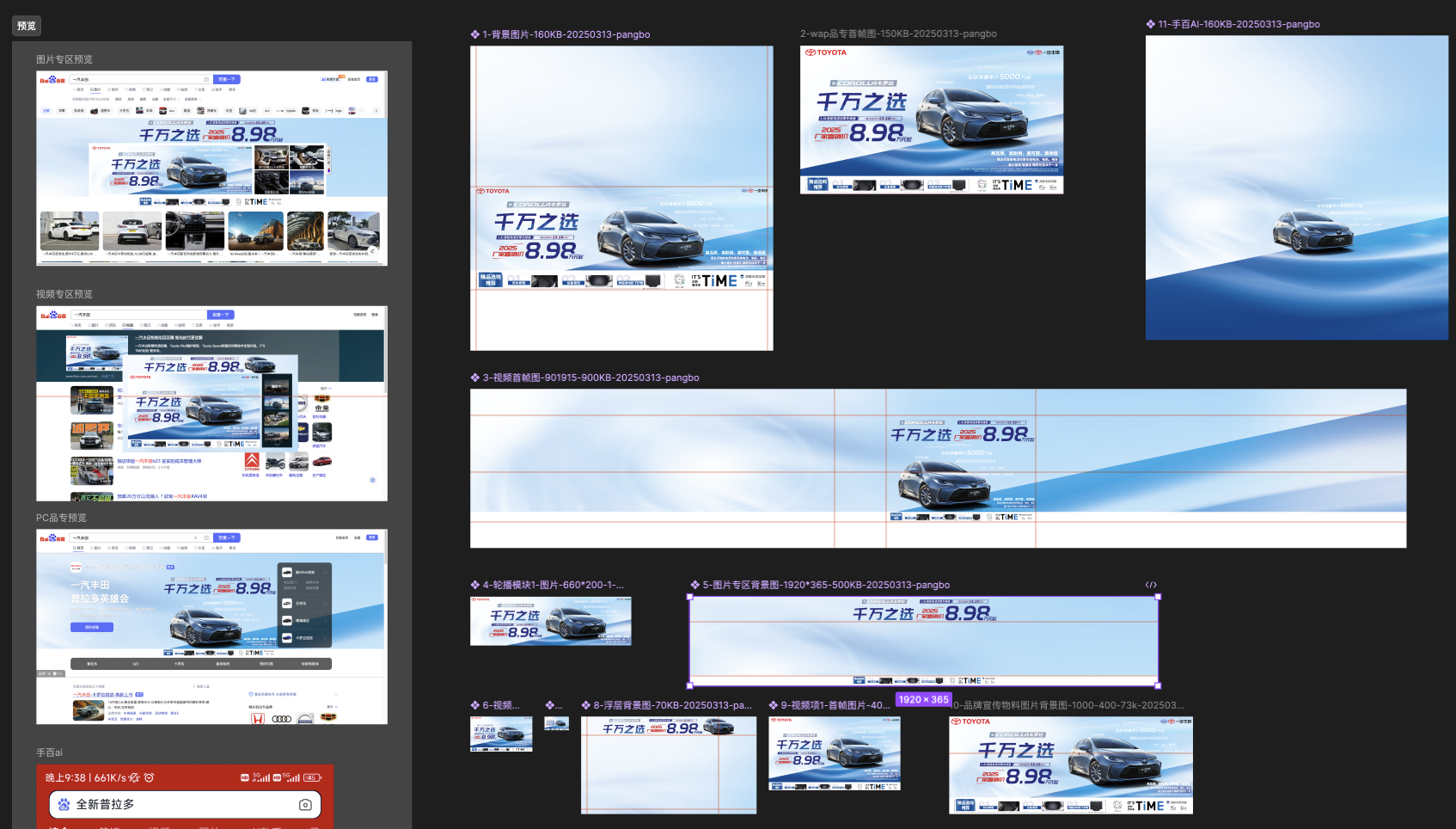Click the top-right selection handle of frame 5
The height and width of the screenshot is (829, 1456).
1158,597
